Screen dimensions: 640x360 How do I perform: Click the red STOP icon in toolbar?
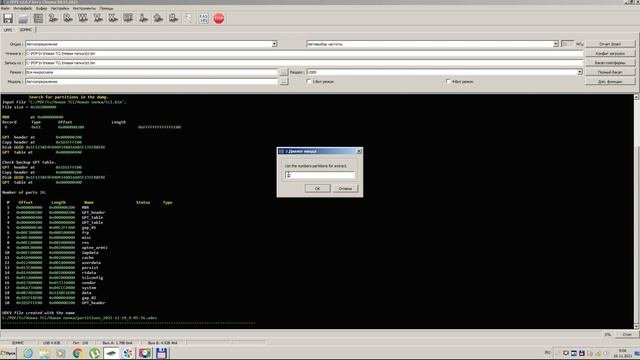pyautogui.click(x=219, y=18)
